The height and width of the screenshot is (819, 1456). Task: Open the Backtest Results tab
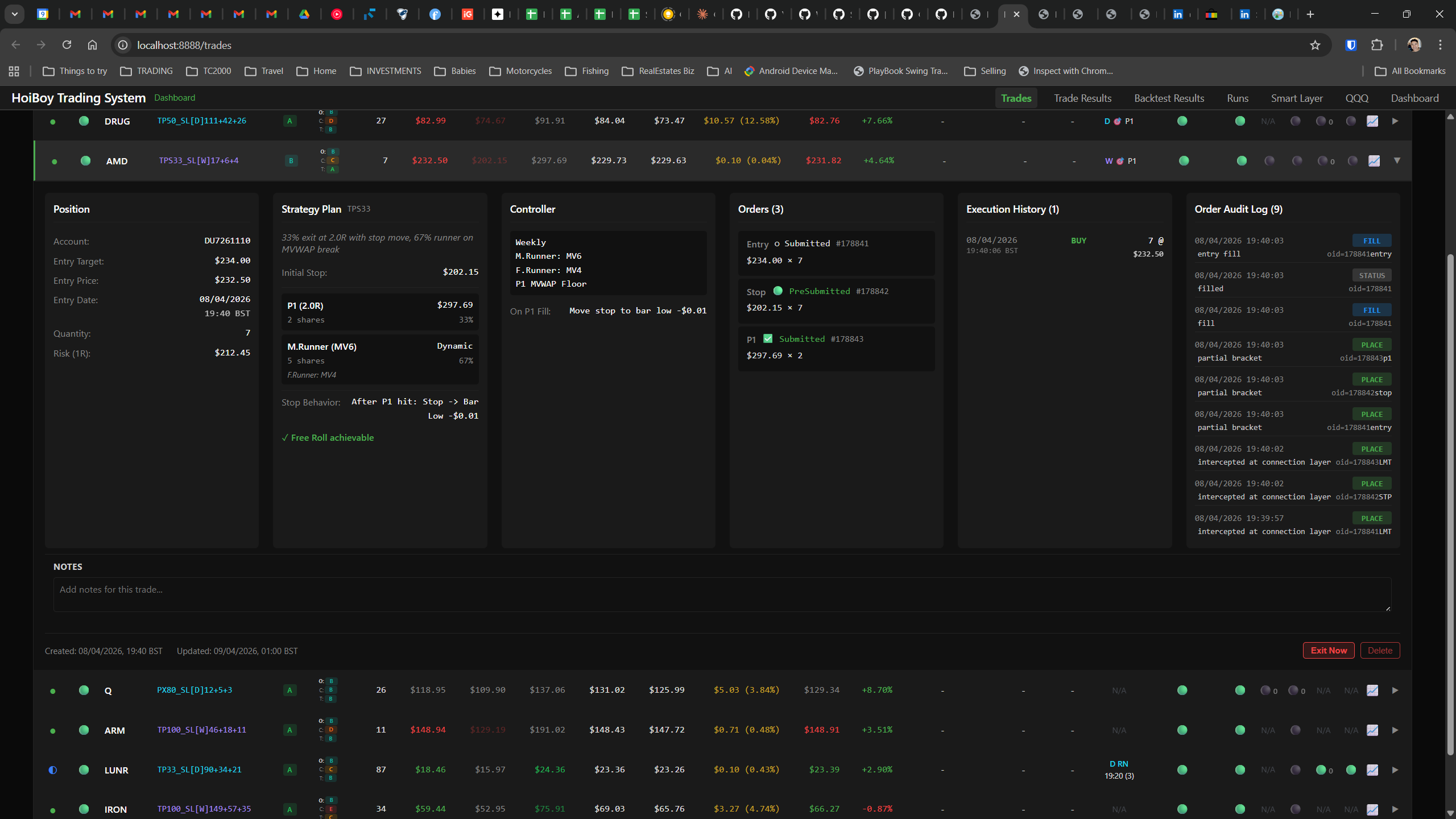[1169, 98]
